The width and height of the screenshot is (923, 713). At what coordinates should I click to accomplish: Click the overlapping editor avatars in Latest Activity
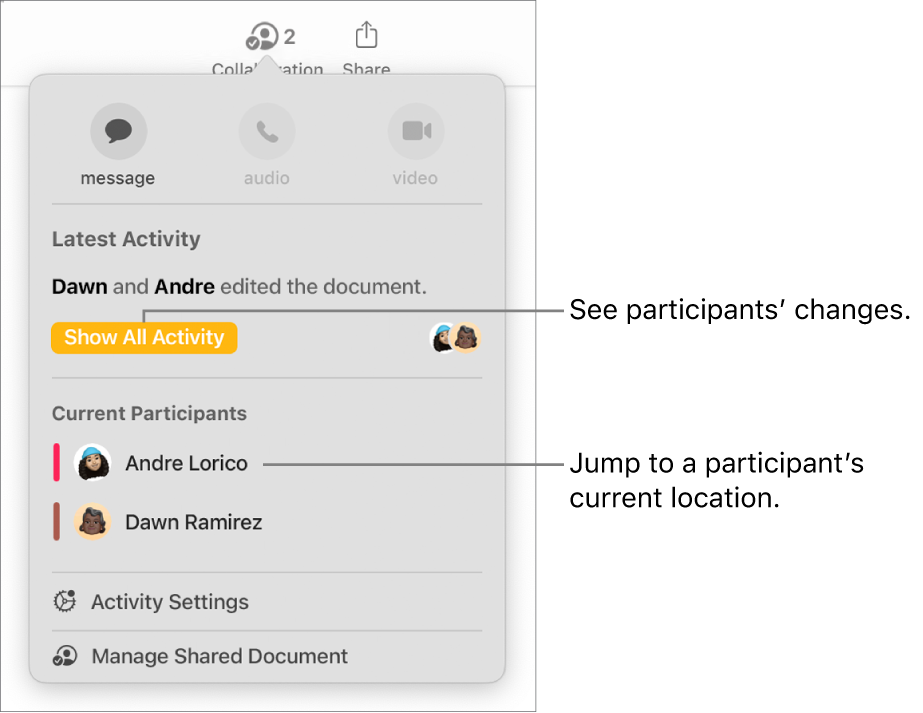456,338
